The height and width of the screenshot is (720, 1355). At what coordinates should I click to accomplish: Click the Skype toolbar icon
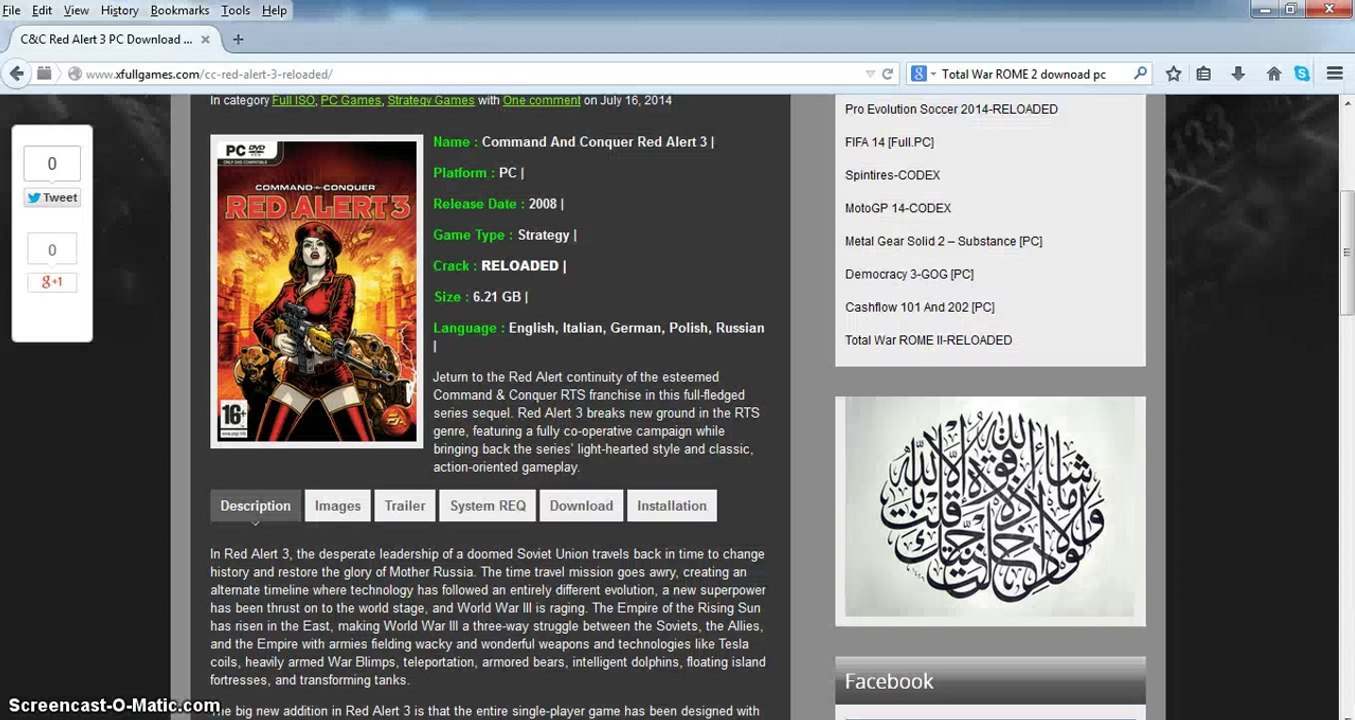[1301, 74]
